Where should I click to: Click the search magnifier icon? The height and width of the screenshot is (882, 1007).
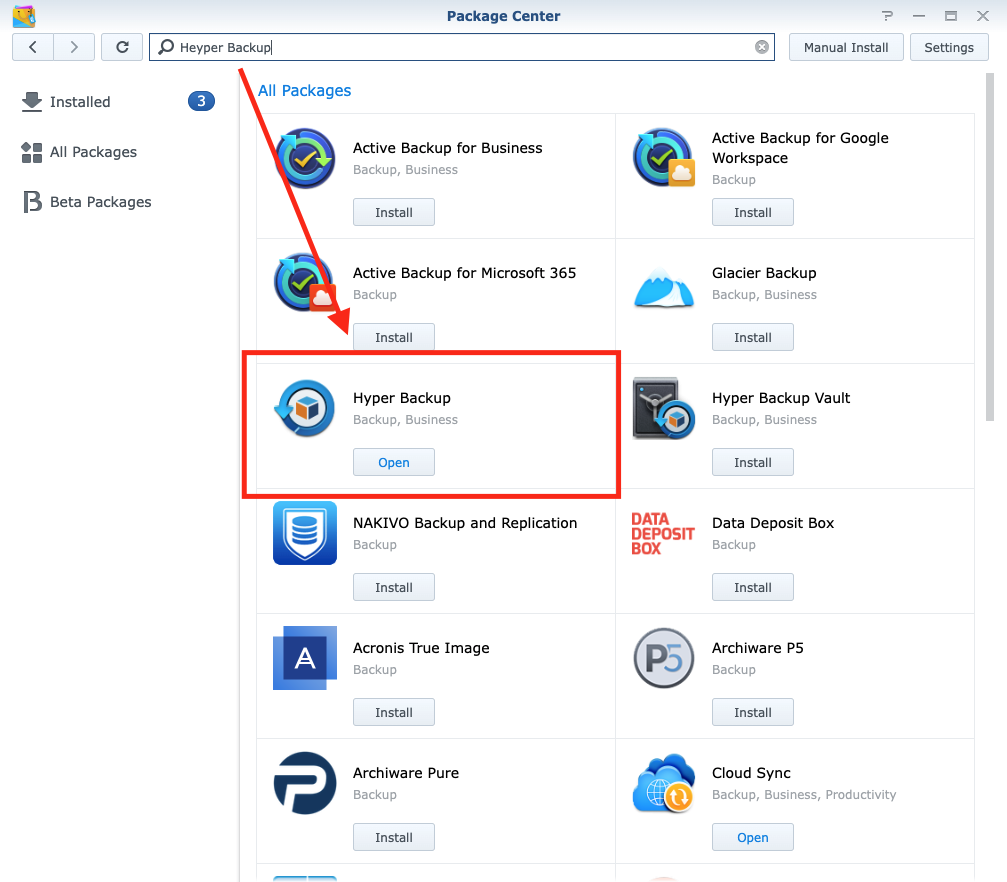pyautogui.click(x=166, y=47)
